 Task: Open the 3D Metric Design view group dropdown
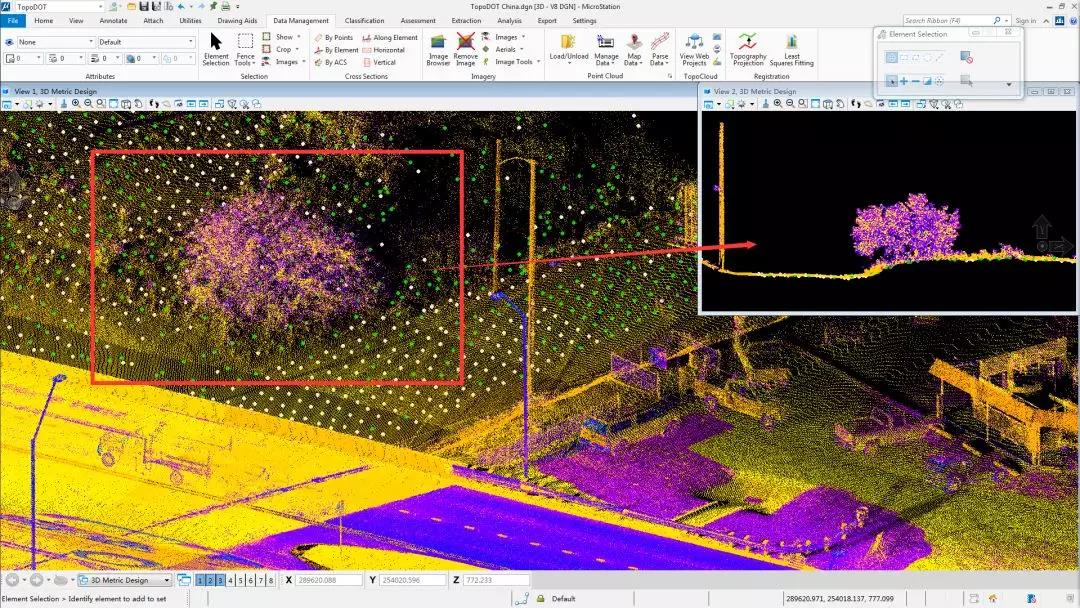pyautogui.click(x=125, y=580)
